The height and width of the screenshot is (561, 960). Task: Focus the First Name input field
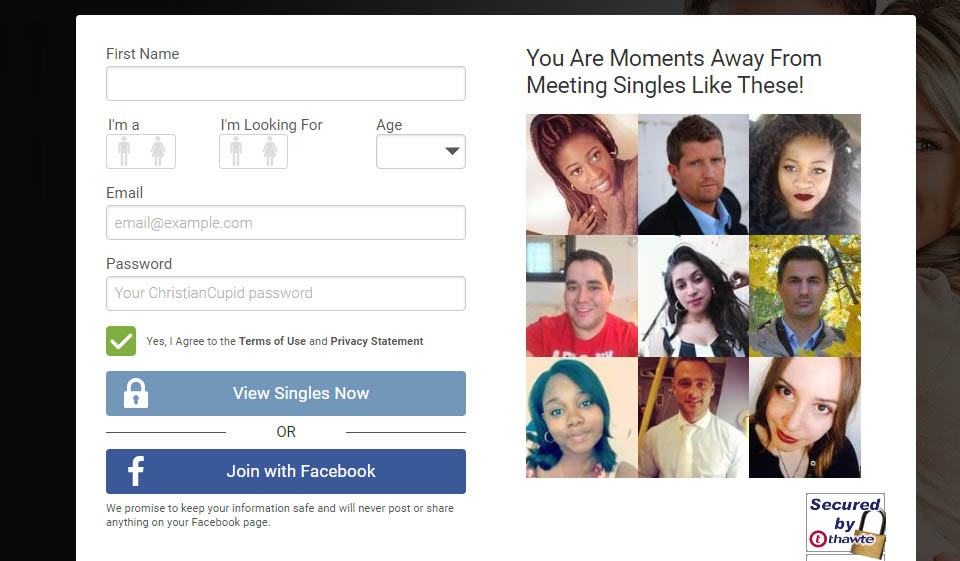(x=286, y=83)
